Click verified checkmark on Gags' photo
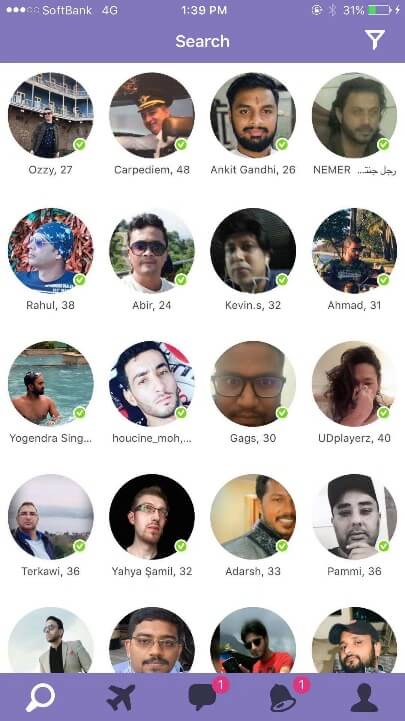This screenshot has height=721, width=405. [x=282, y=412]
